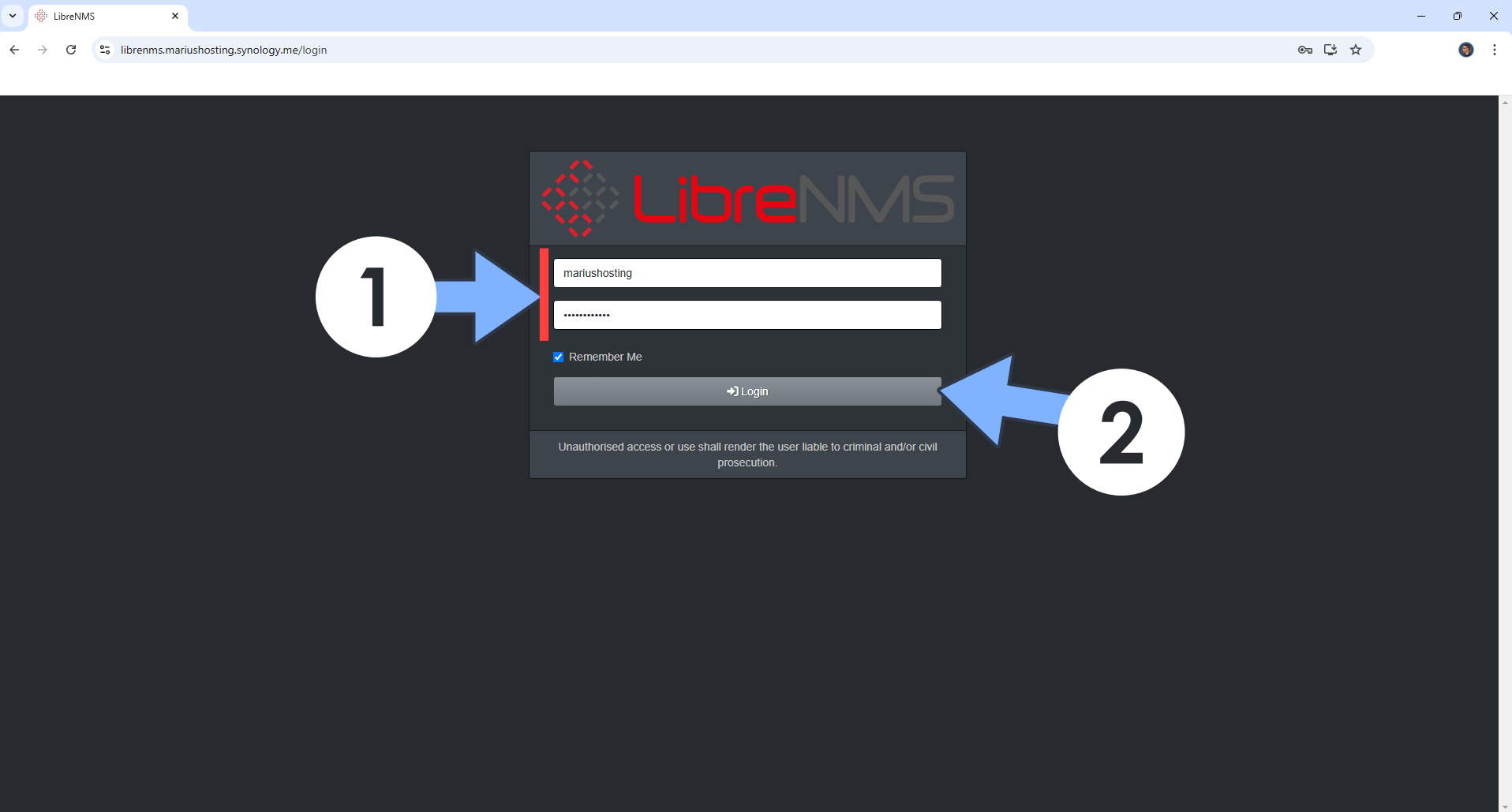Close the browser window
This screenshot has height=812, width=1512.
click(1494, 16)
